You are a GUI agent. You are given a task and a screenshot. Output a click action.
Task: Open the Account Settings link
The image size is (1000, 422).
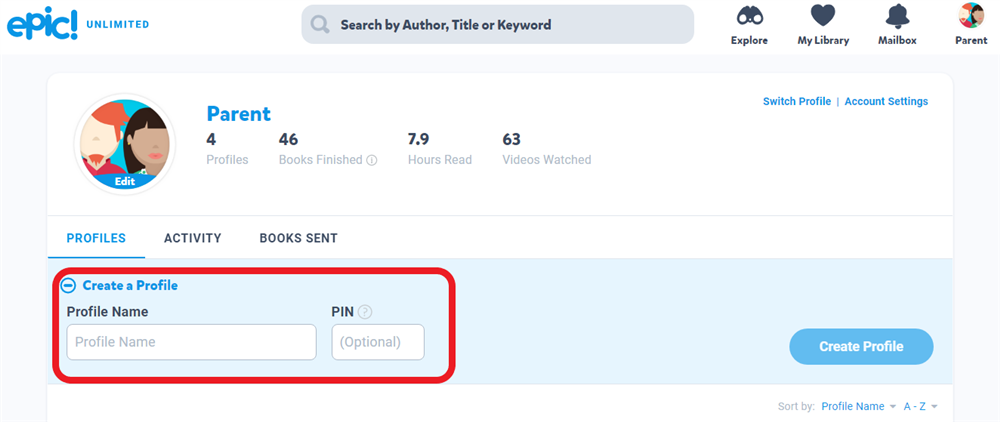(886, 101)
